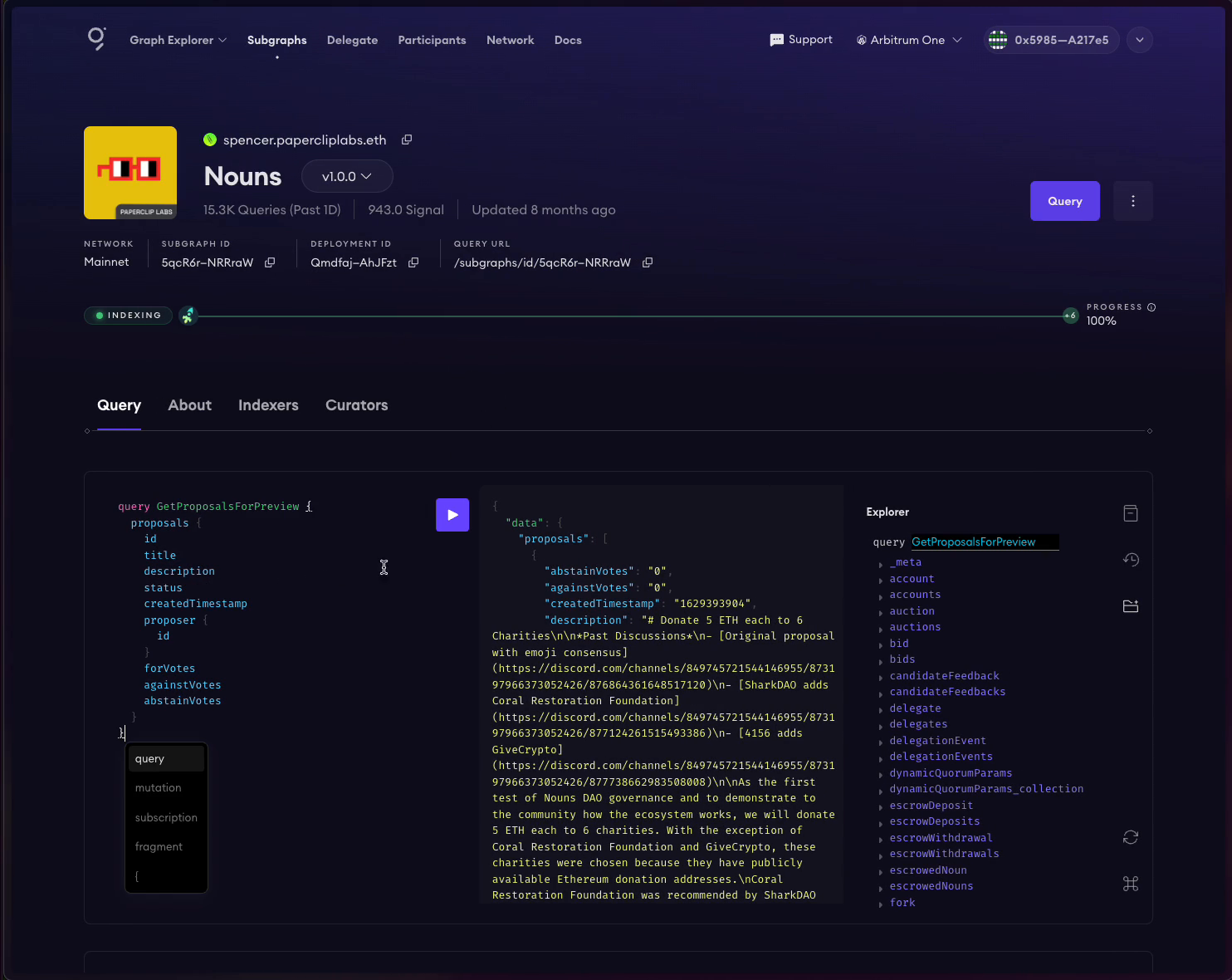The height and width of the screenshot is (980, 1232).
Task: Click the +6 marker at progress end
Action: click(1071, 316)
